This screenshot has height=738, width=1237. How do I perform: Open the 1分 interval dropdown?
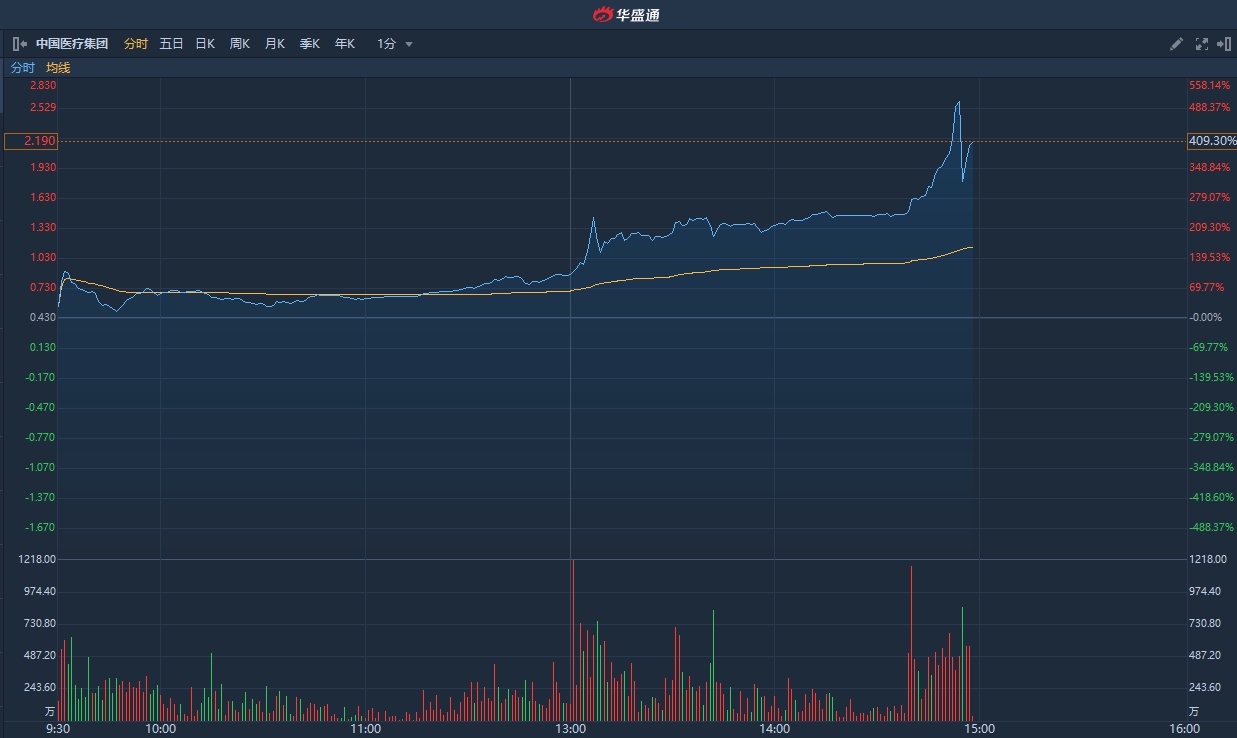394,44
